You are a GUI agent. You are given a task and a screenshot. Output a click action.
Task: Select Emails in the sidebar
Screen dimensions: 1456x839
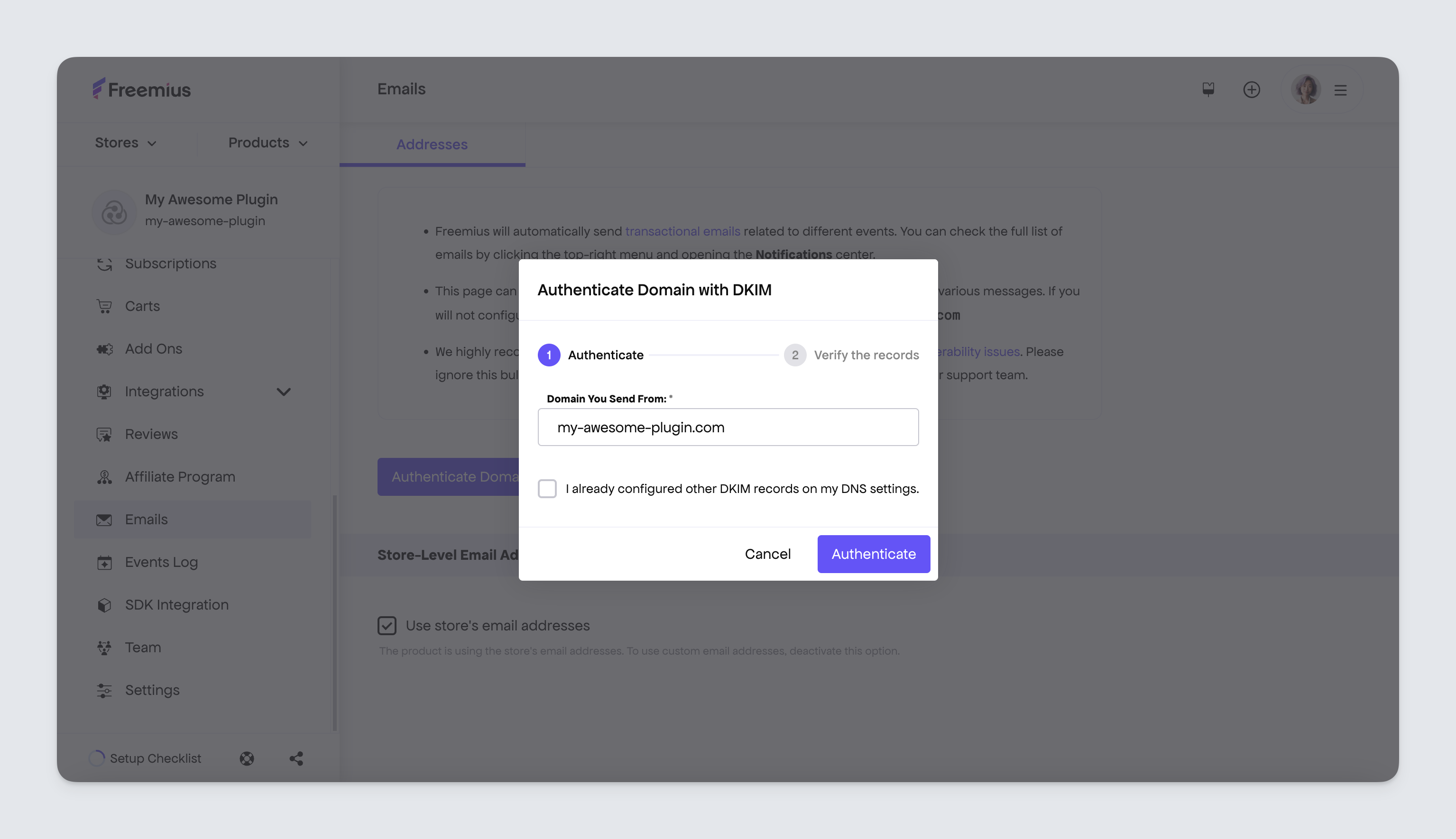coord(193,520)
